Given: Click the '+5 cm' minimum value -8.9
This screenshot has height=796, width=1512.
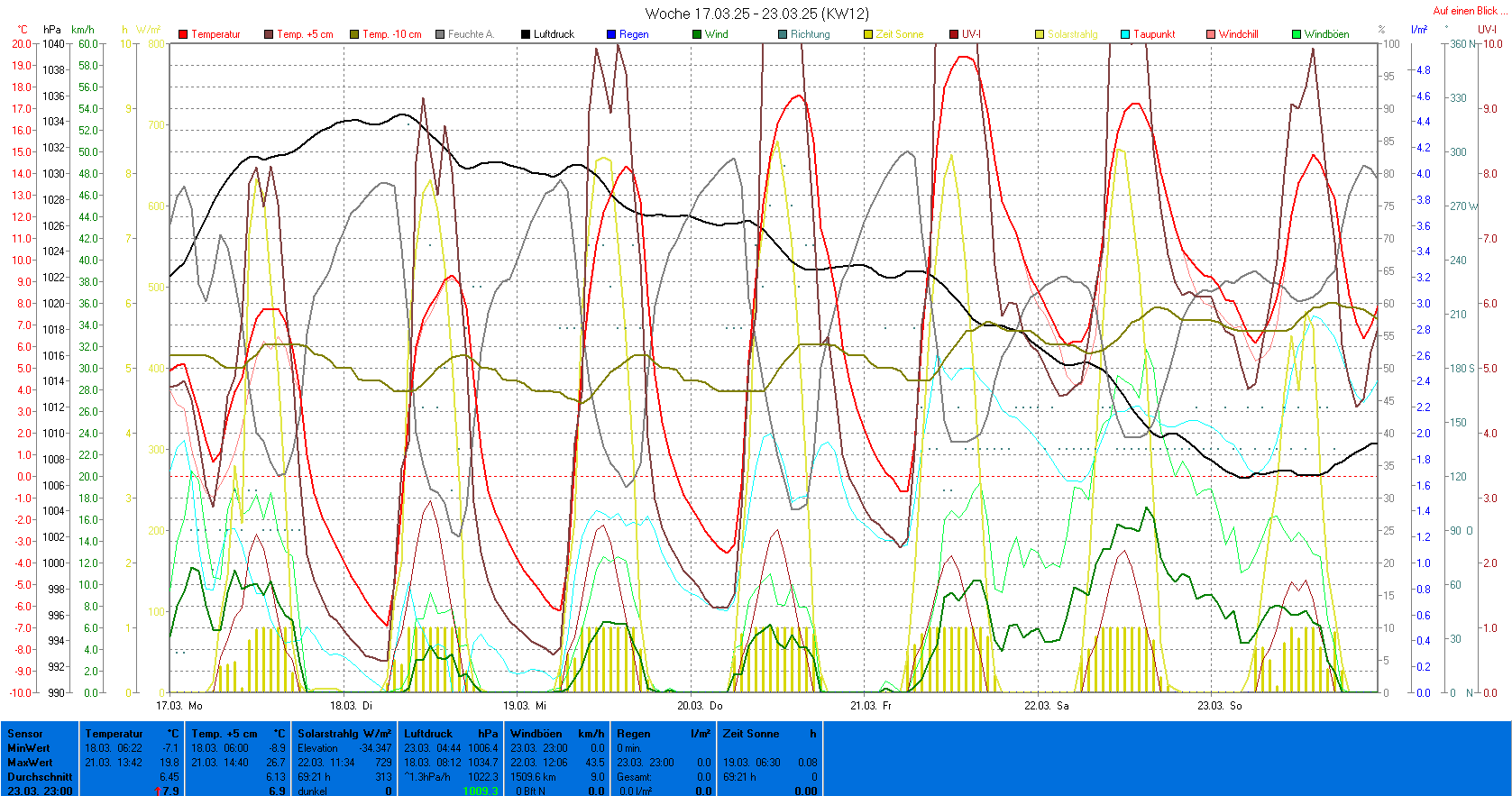Looking at the screenshot, I should [277, 748].
